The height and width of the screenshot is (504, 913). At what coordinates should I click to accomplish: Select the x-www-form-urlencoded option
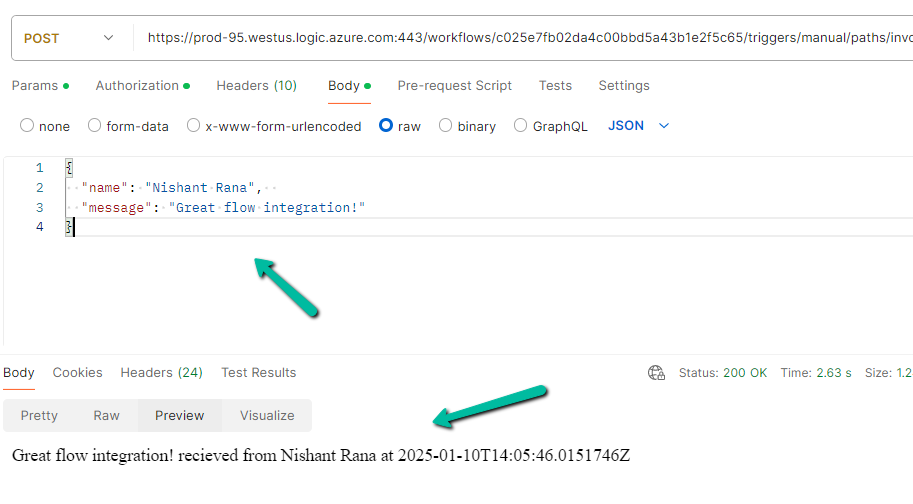pyautogui.click(x=274, y=126)
